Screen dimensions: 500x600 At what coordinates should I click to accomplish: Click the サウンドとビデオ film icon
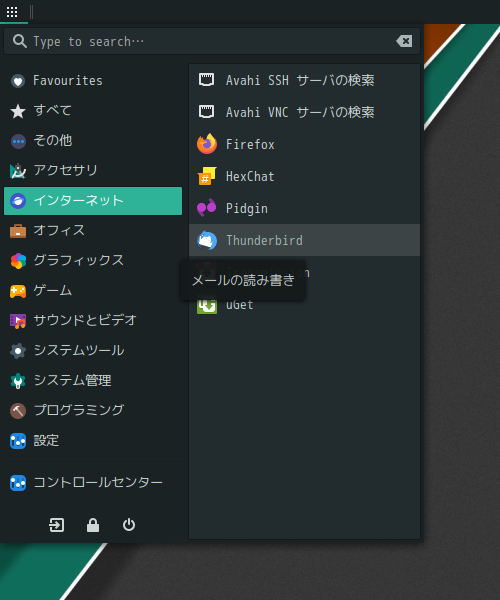point(18,321)
